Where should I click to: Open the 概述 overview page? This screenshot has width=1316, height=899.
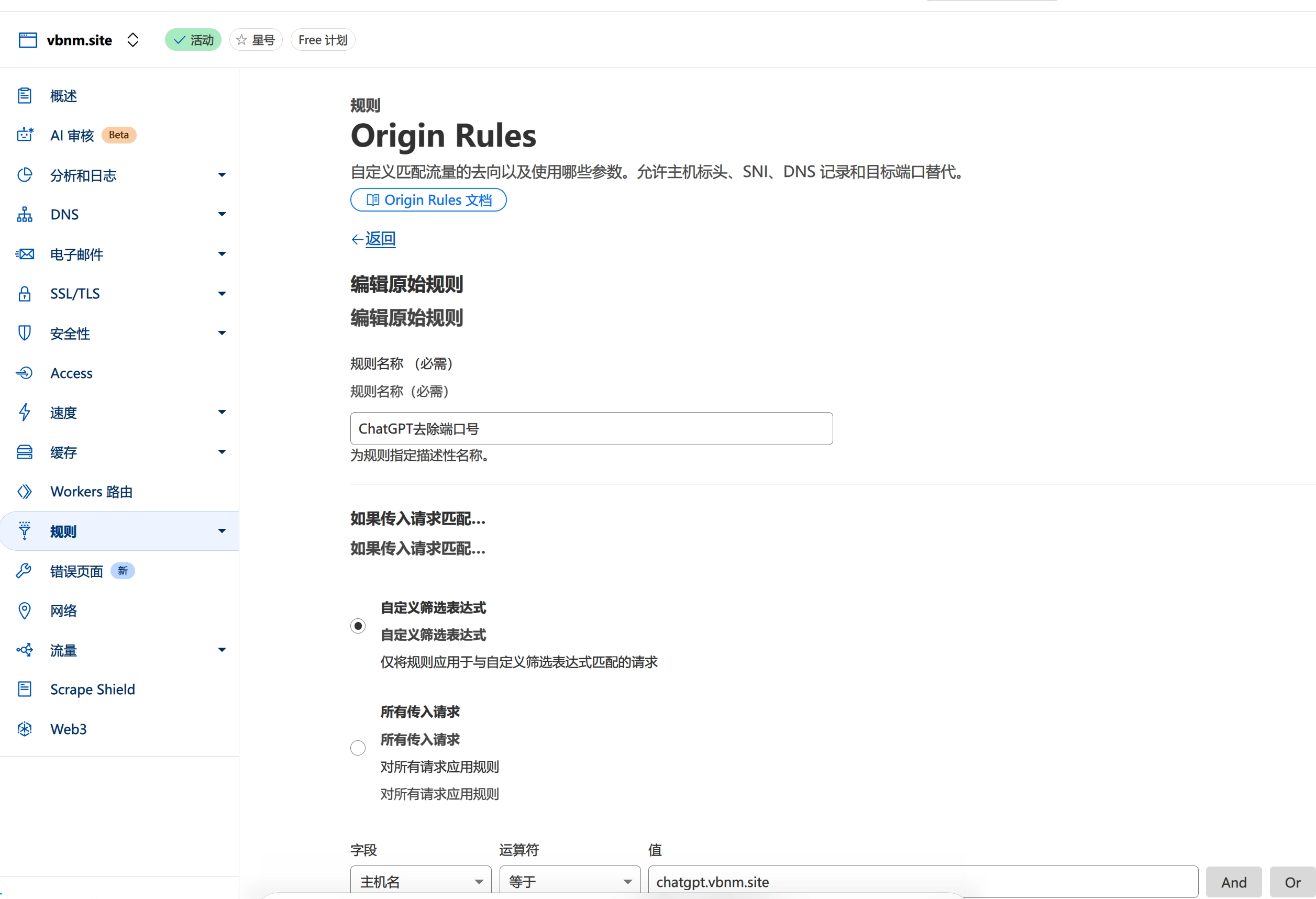click(119, 96)
